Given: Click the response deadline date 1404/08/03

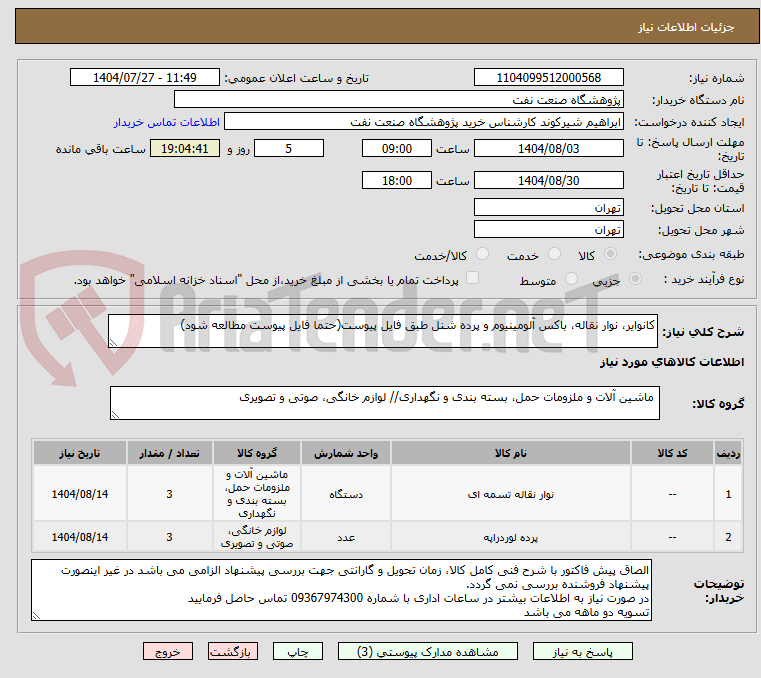Looking at the screenshot, I should 548,148.
